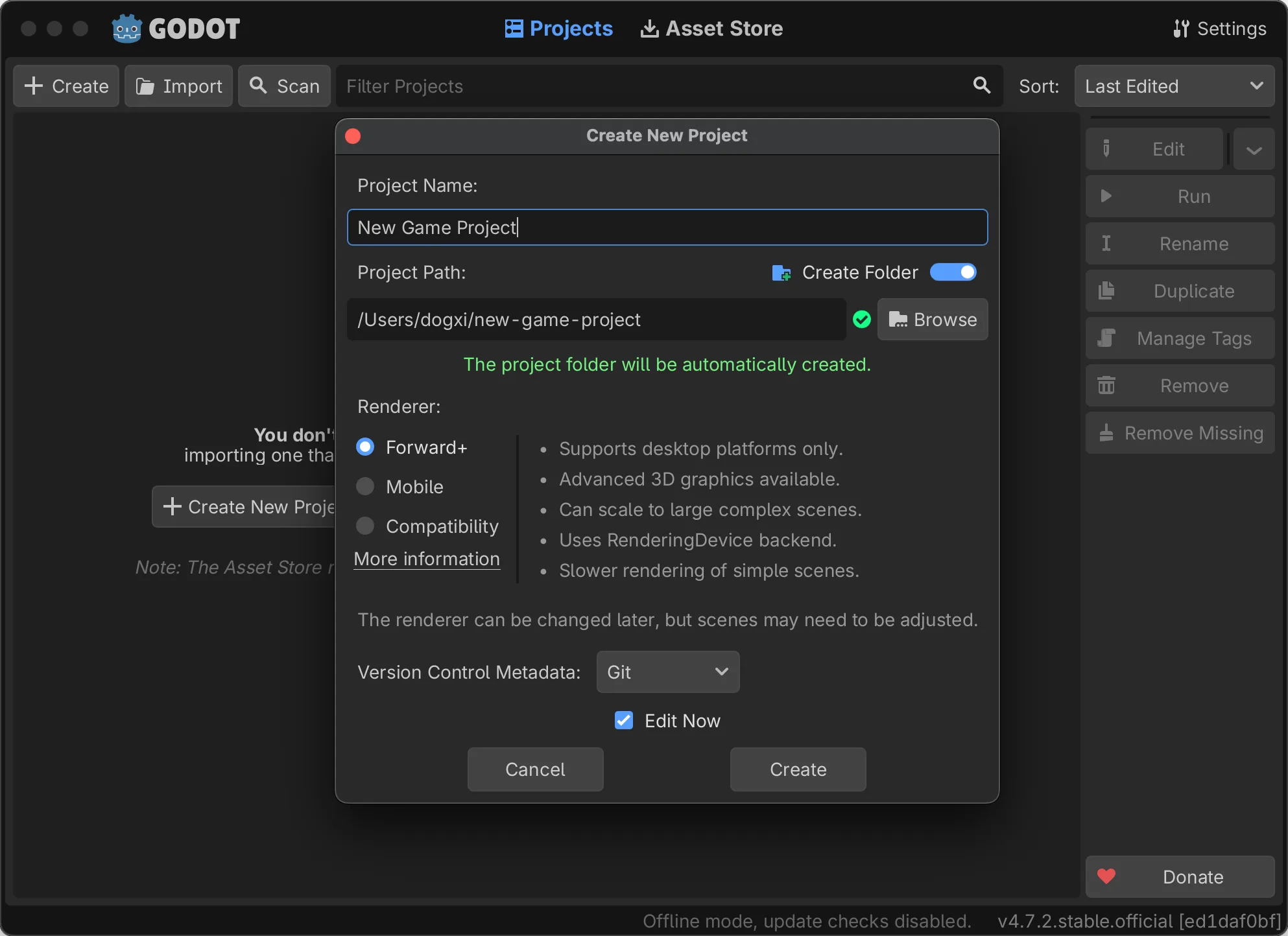The width and height of the screenshot is (1288, 936).
Task: Click the Create Folder icon with the plus
Action: click(x=781, y=273)
